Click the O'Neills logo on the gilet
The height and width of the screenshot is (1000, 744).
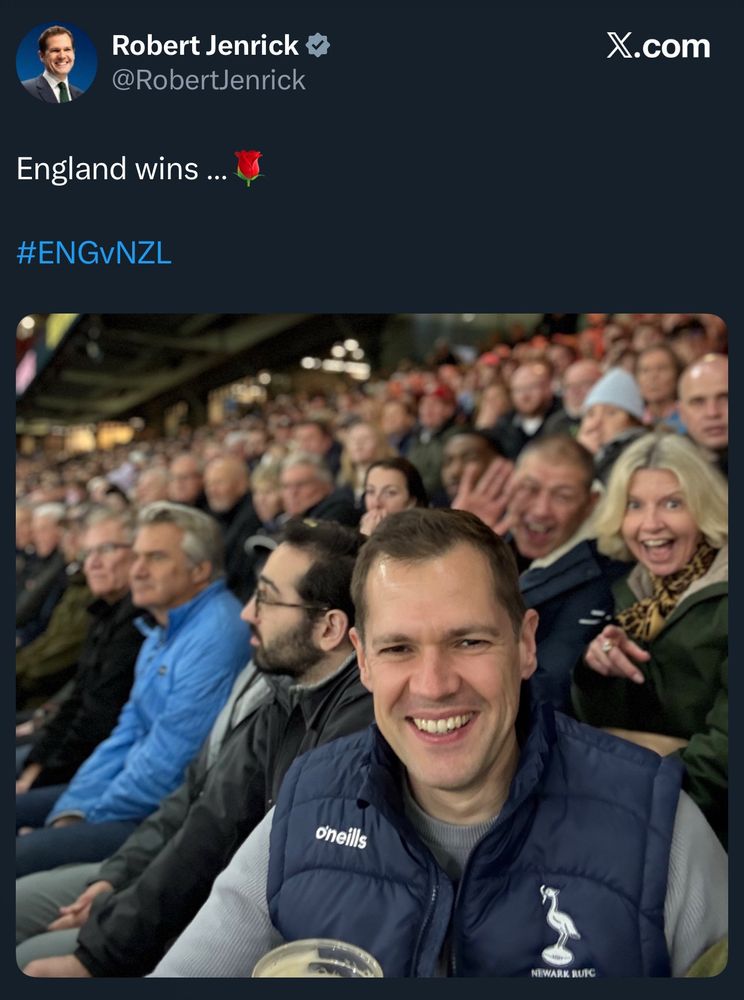341,836
